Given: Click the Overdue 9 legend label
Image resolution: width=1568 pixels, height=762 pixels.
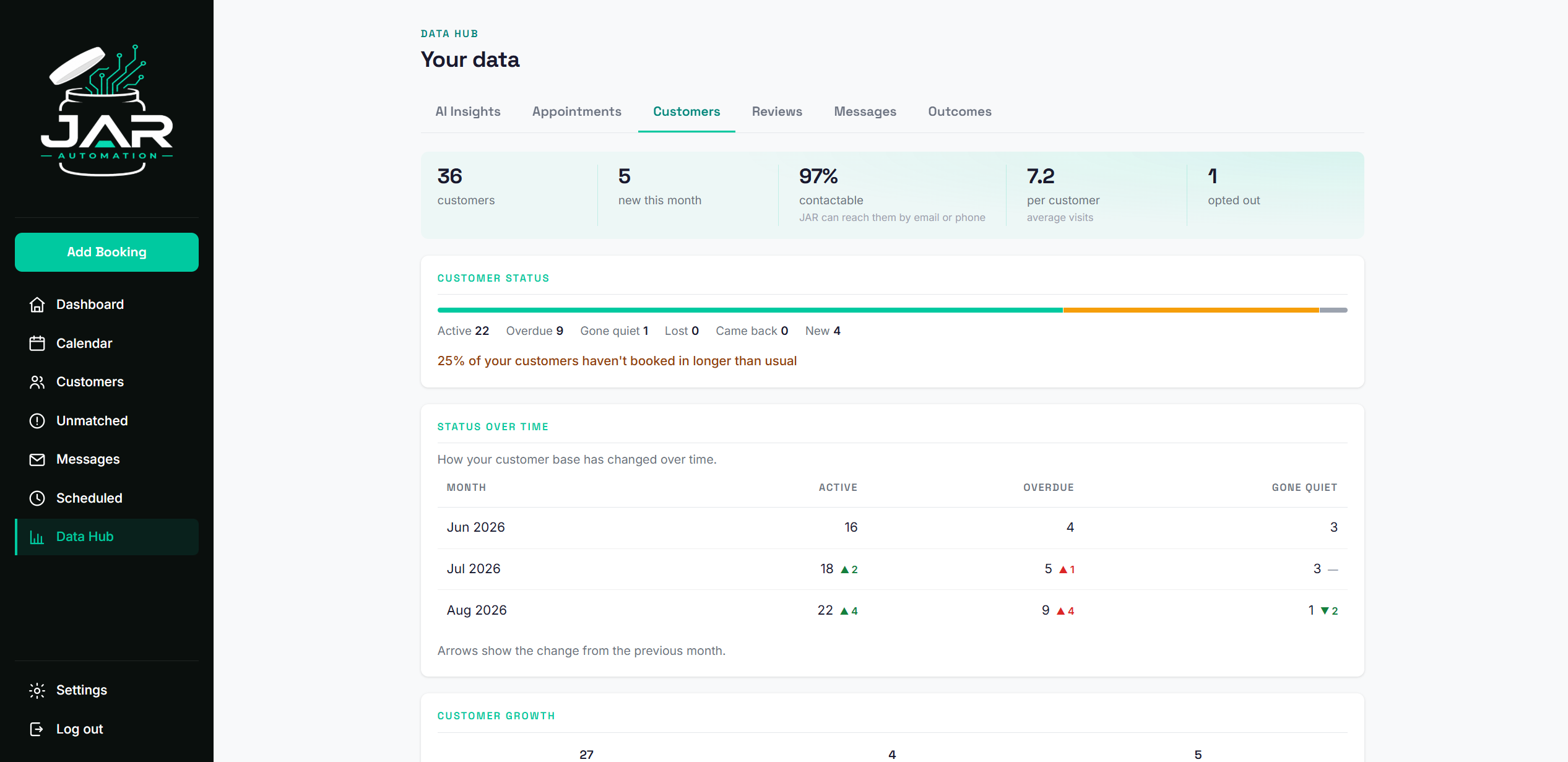Looking at the screenshot, I should [534, 331].
